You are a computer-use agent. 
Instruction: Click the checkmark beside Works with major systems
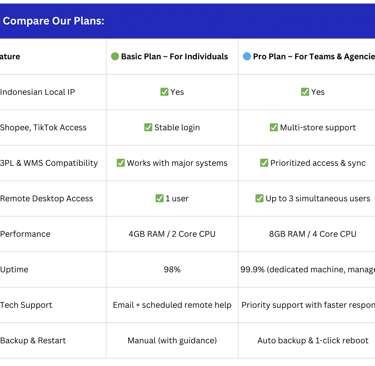tap(120, 163)
